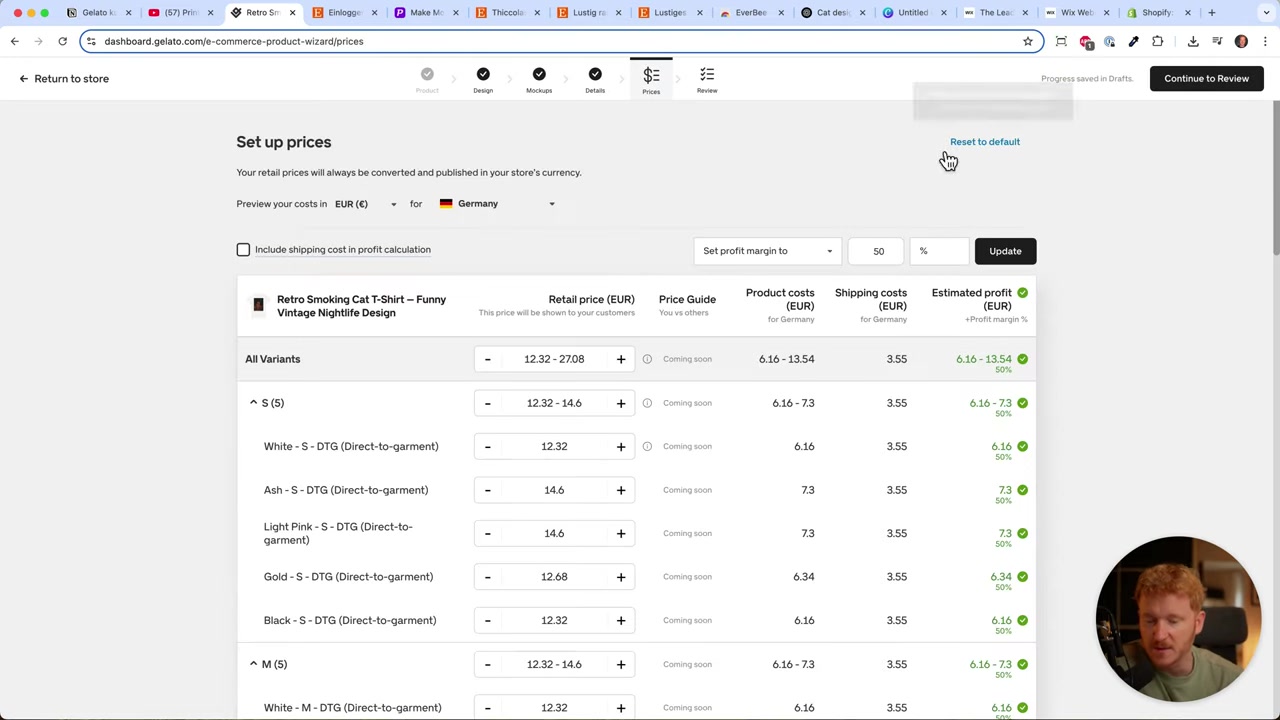Switch to the Shopify browser tab

coord(1158,12)
